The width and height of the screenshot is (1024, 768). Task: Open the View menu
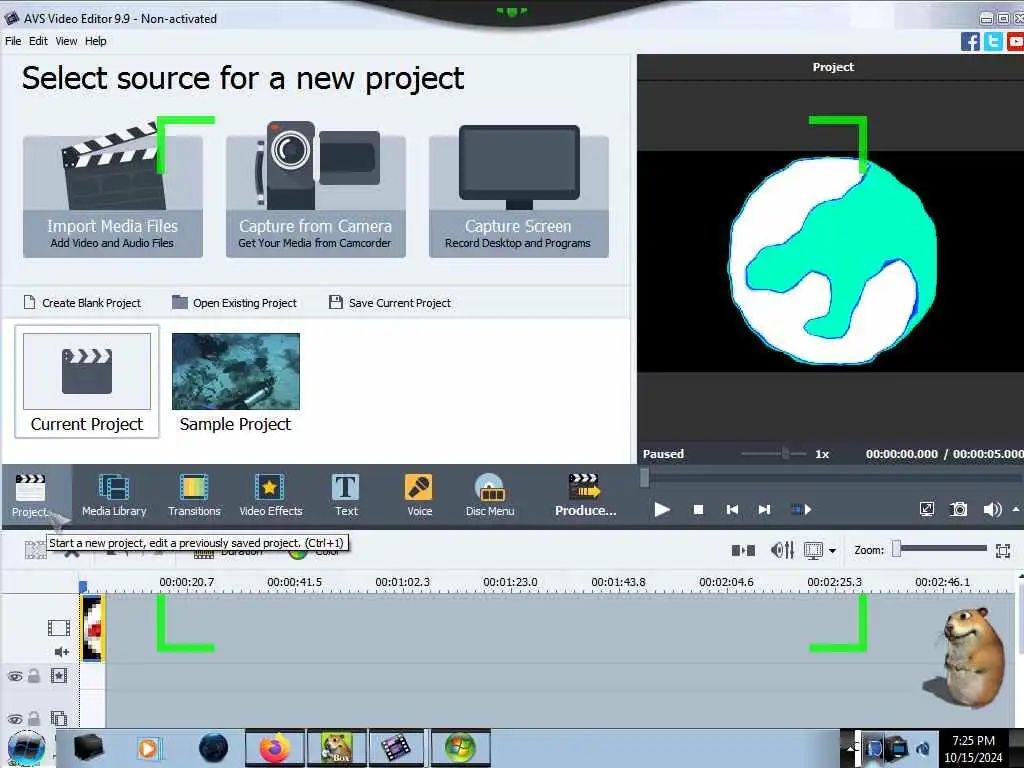pos(66,41)
